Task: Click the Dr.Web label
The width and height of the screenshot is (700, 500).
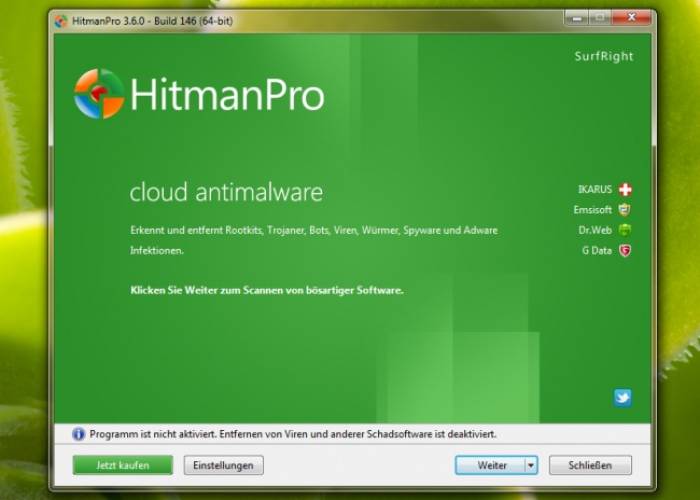Action: click(x=595, y=230)
